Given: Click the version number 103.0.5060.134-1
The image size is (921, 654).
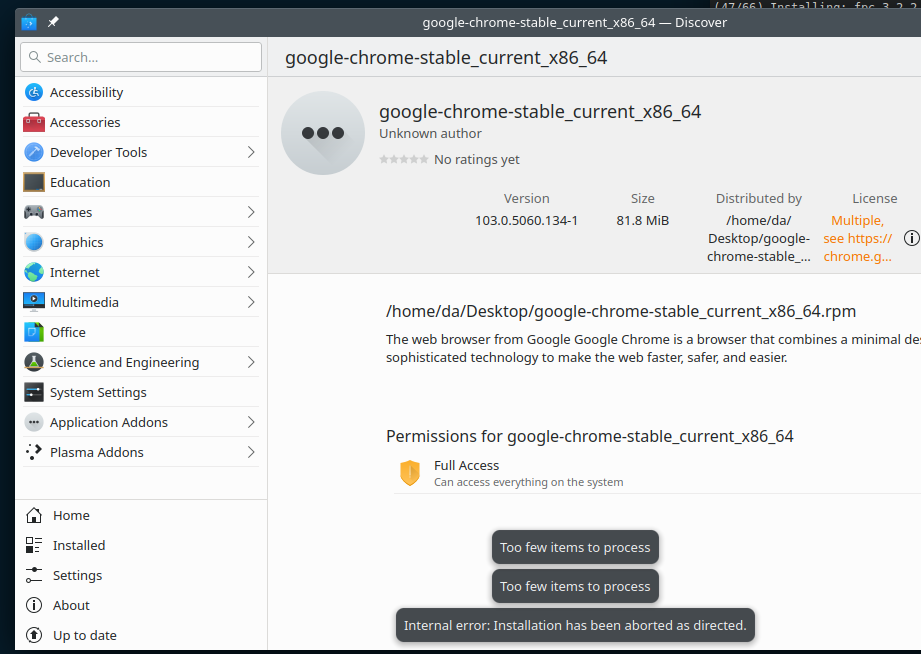Looking at the screenshot, I should (x=526, y=220).
